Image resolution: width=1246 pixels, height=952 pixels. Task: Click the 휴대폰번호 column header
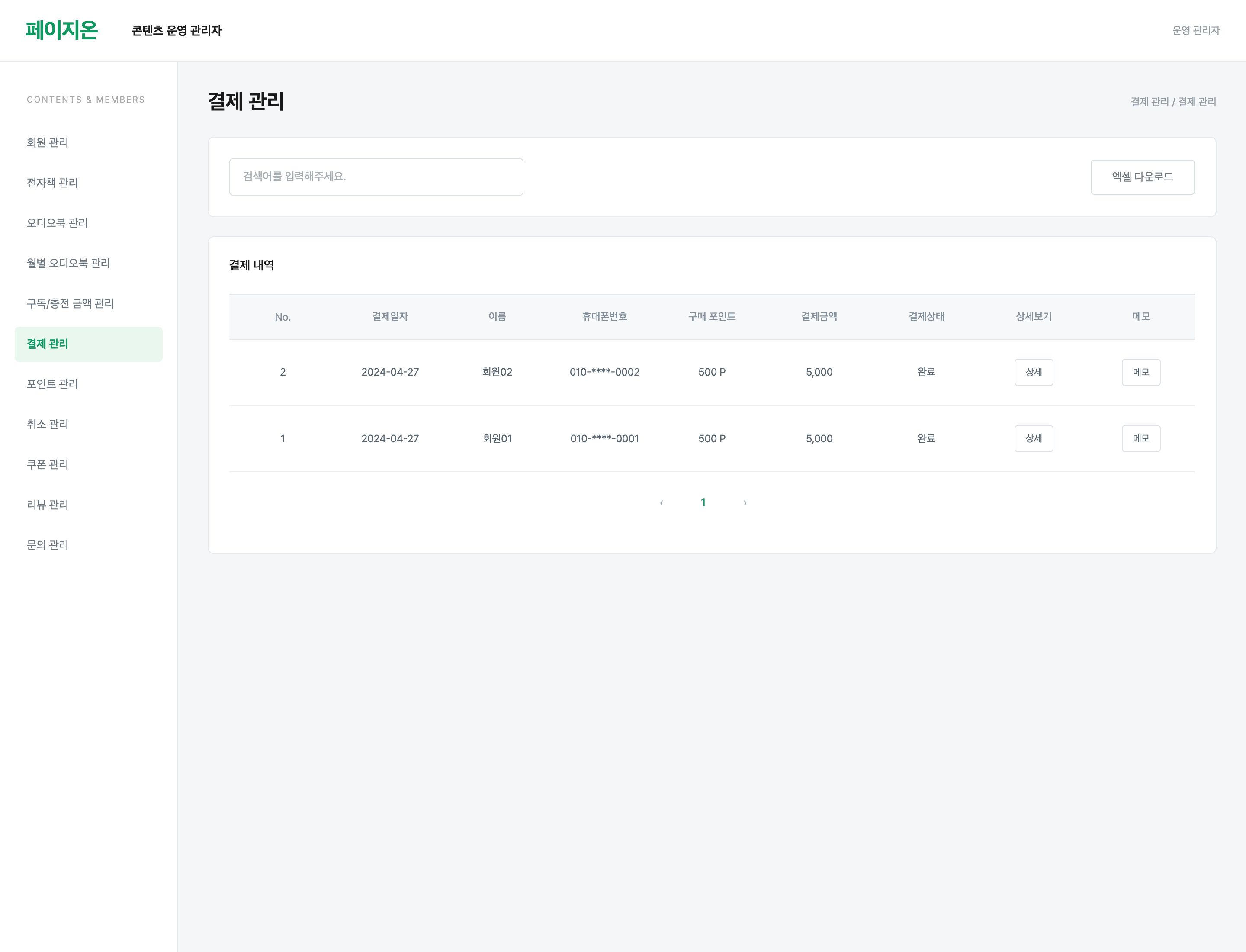[604, 317]
